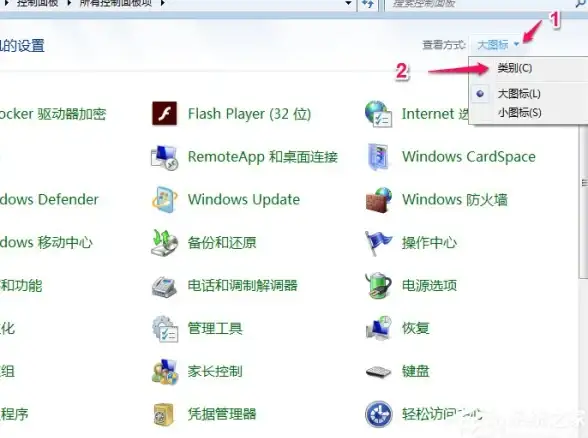Open the Windows 移动中心 link

(46, 243)
